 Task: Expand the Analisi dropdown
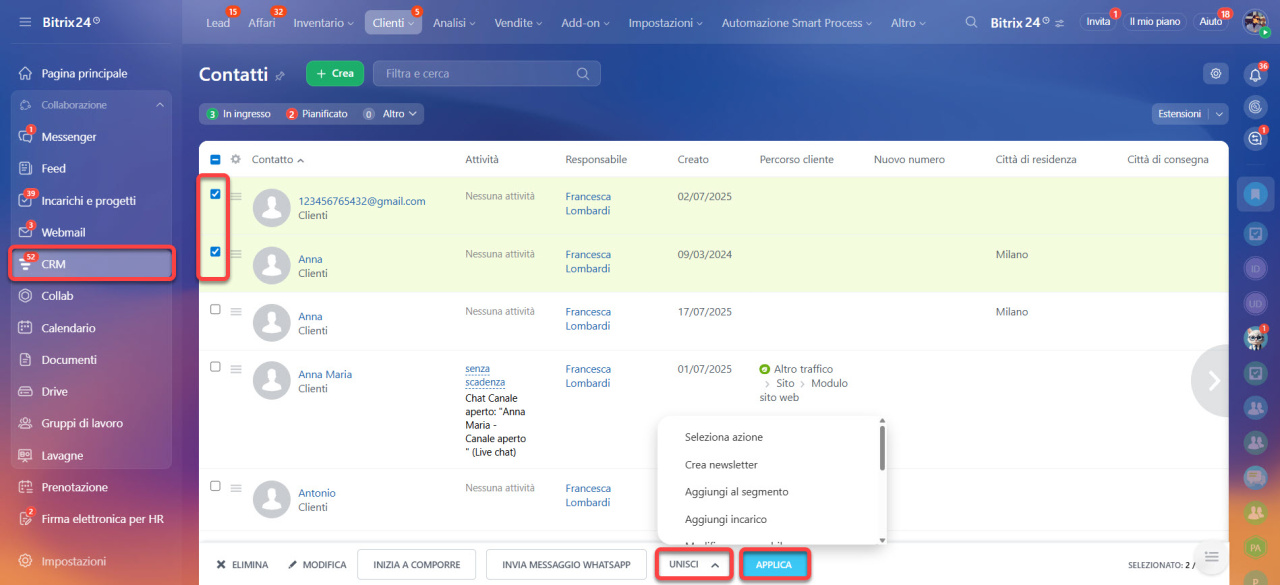[x=453, y=22]
